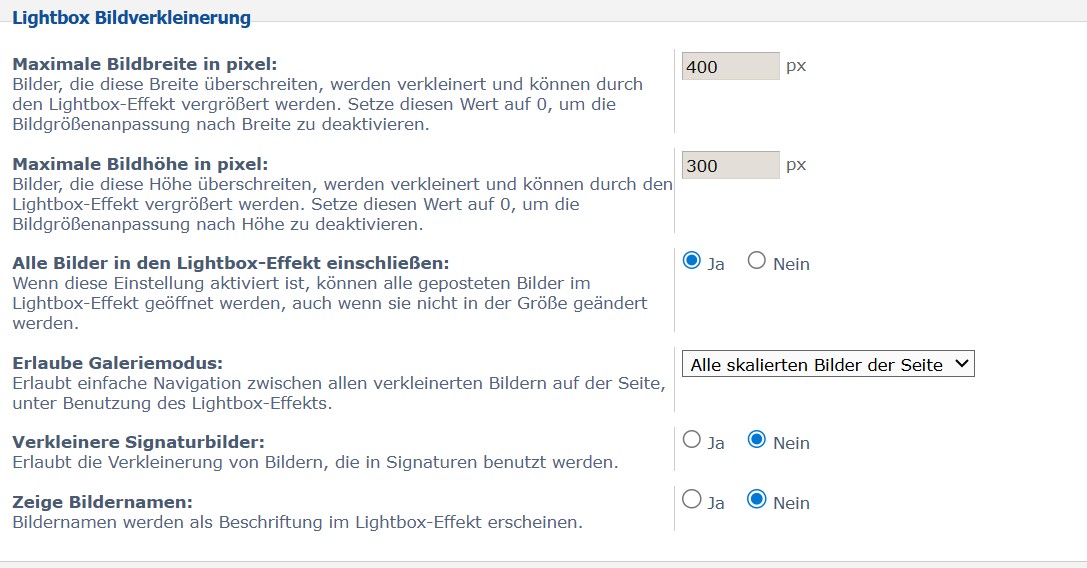
Task: Click the 'Verkleinere Signaturbilder' label
Action: coord(138,442)
